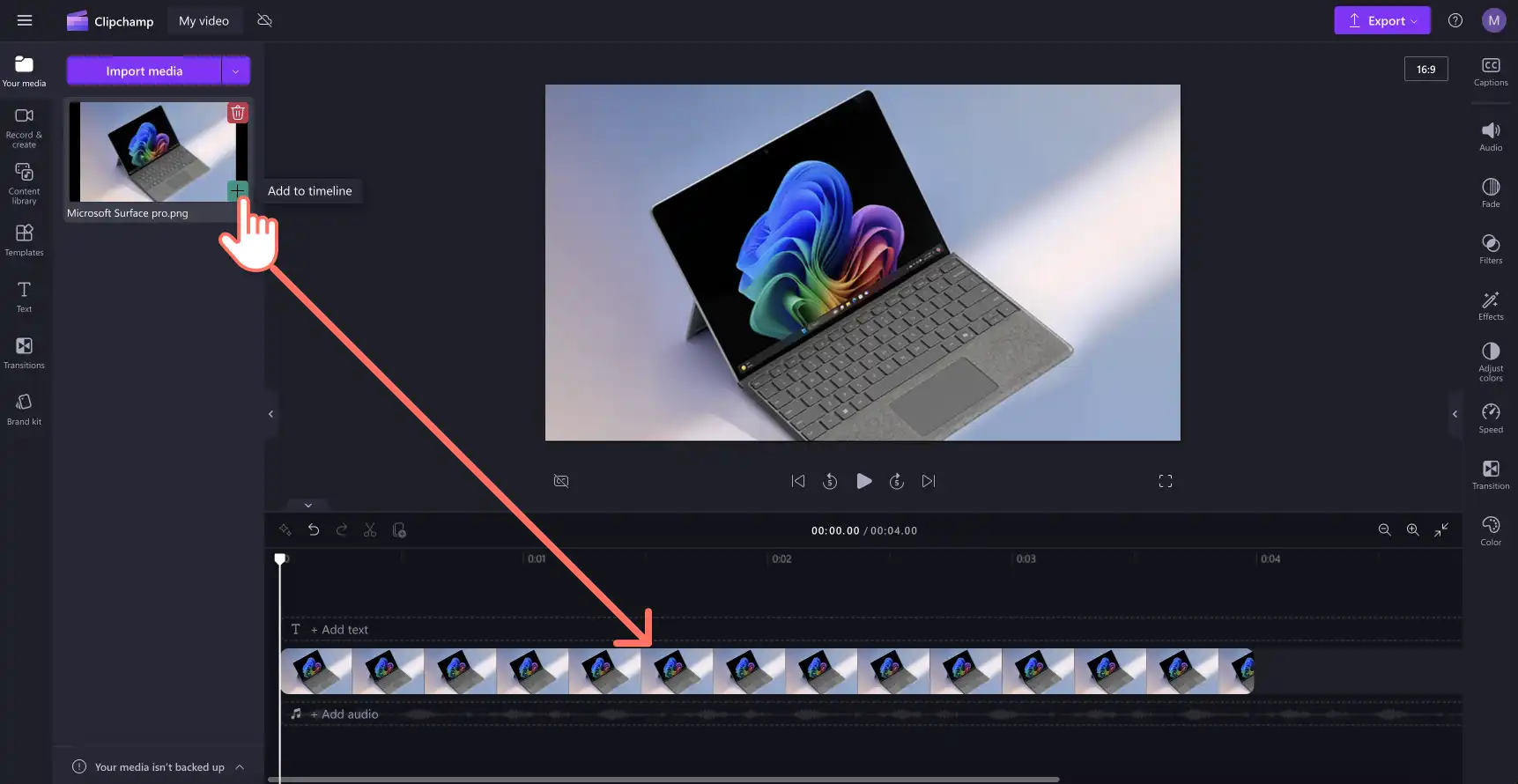Screen dimensions: 1518x784
Task: Toggle the picture-in-picture preview icon
Action: (x=561, y=481)
